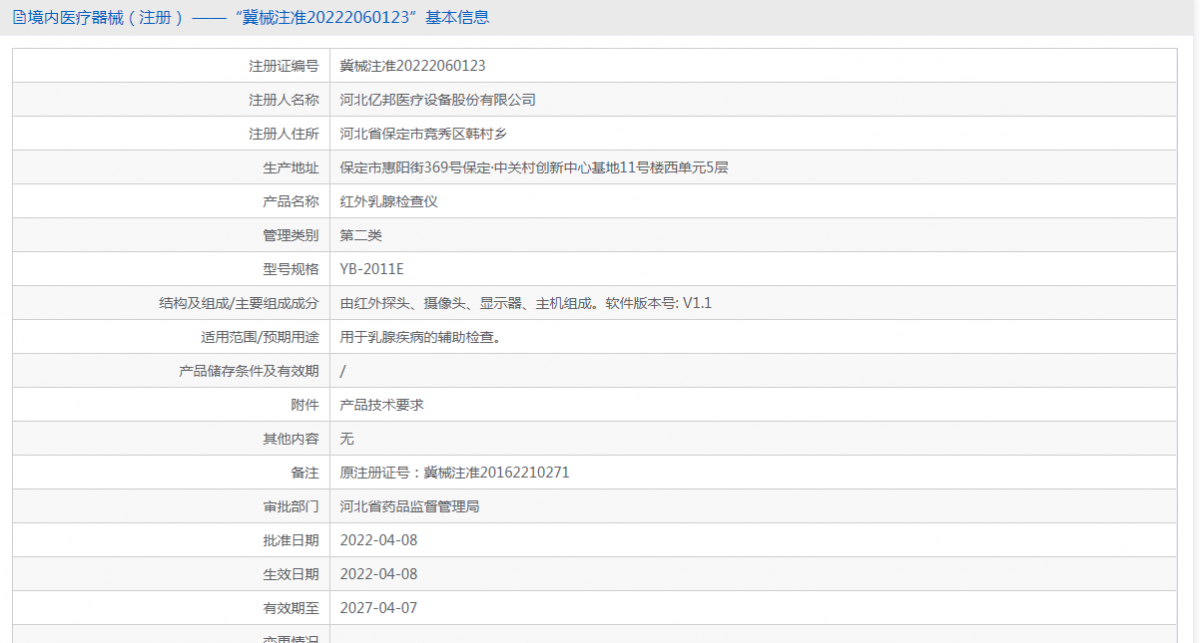Viewport: 1200px width, 643px height.
Task: Select registration number 冀械注准20222060123 value
Action: pos(413,66)
